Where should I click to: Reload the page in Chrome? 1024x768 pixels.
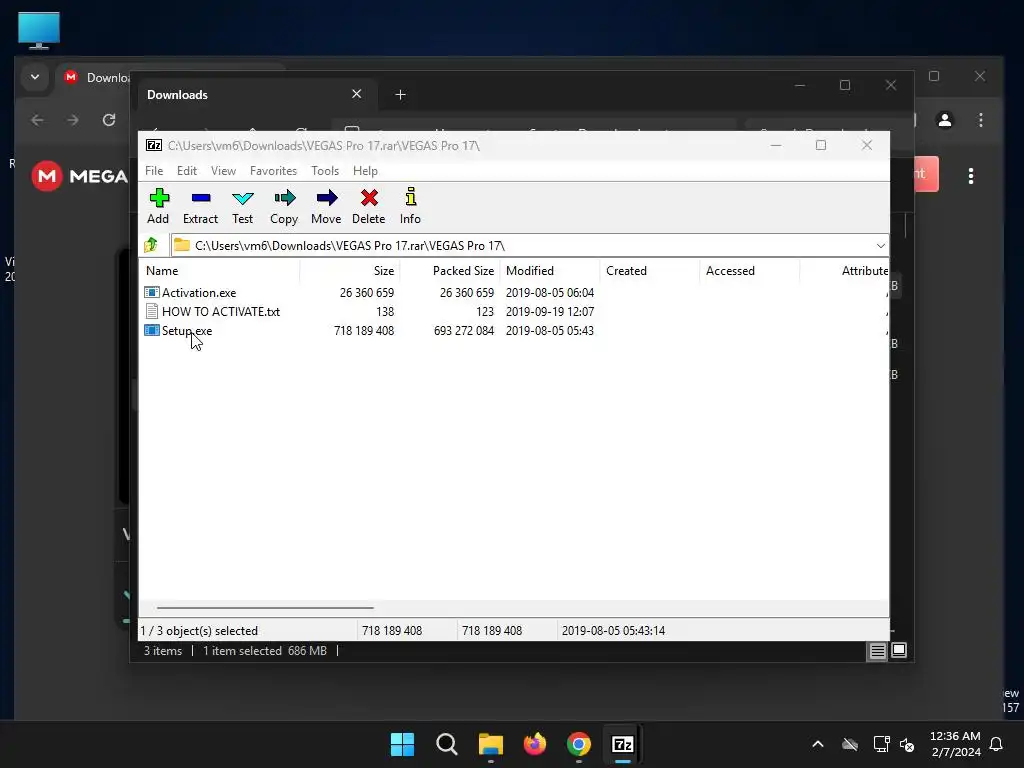click(109, 120)
